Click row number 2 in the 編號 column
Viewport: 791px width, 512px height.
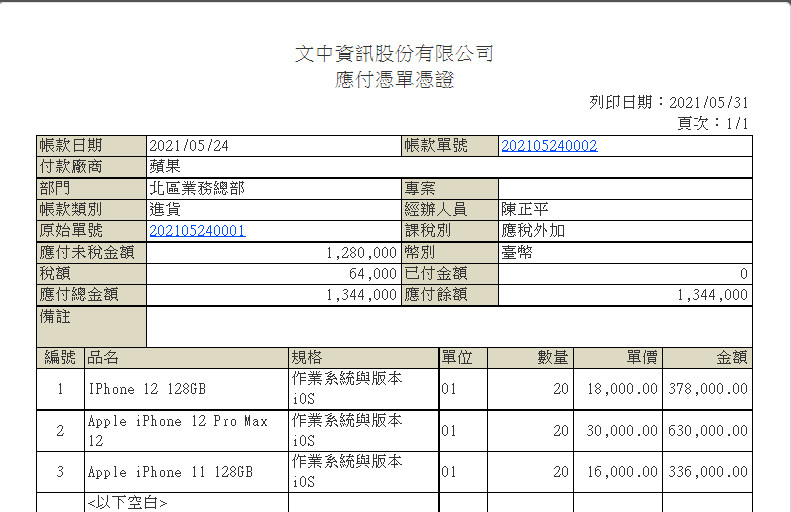coord(60,431)
